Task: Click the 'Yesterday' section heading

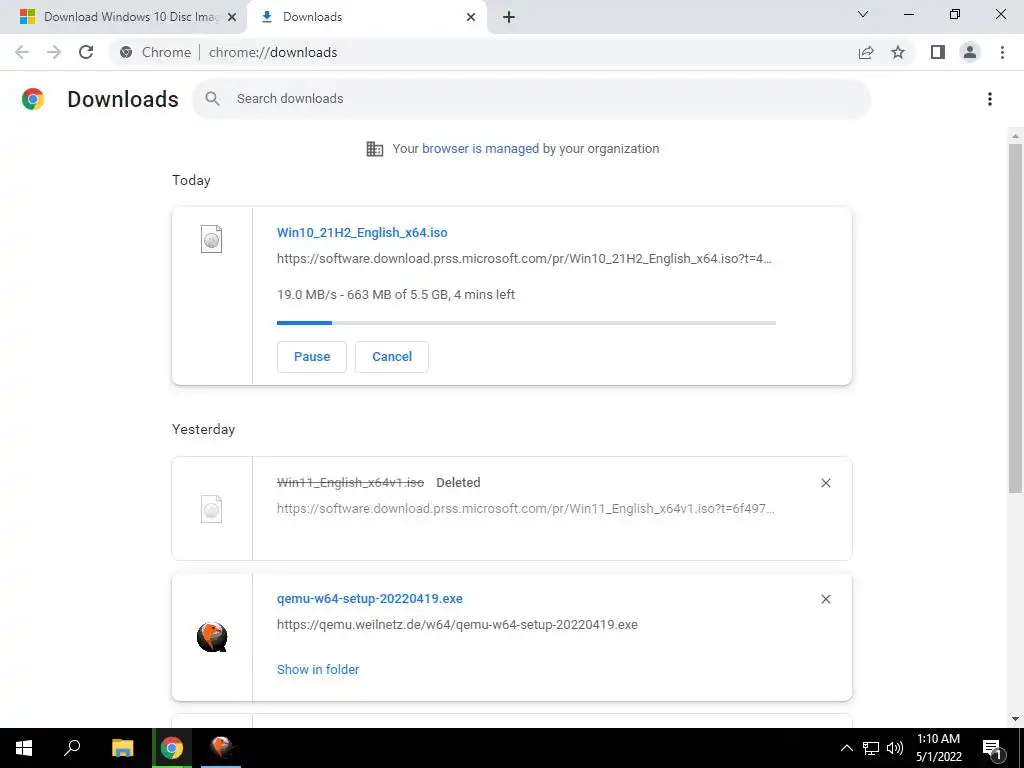Action: pos(203,429)
